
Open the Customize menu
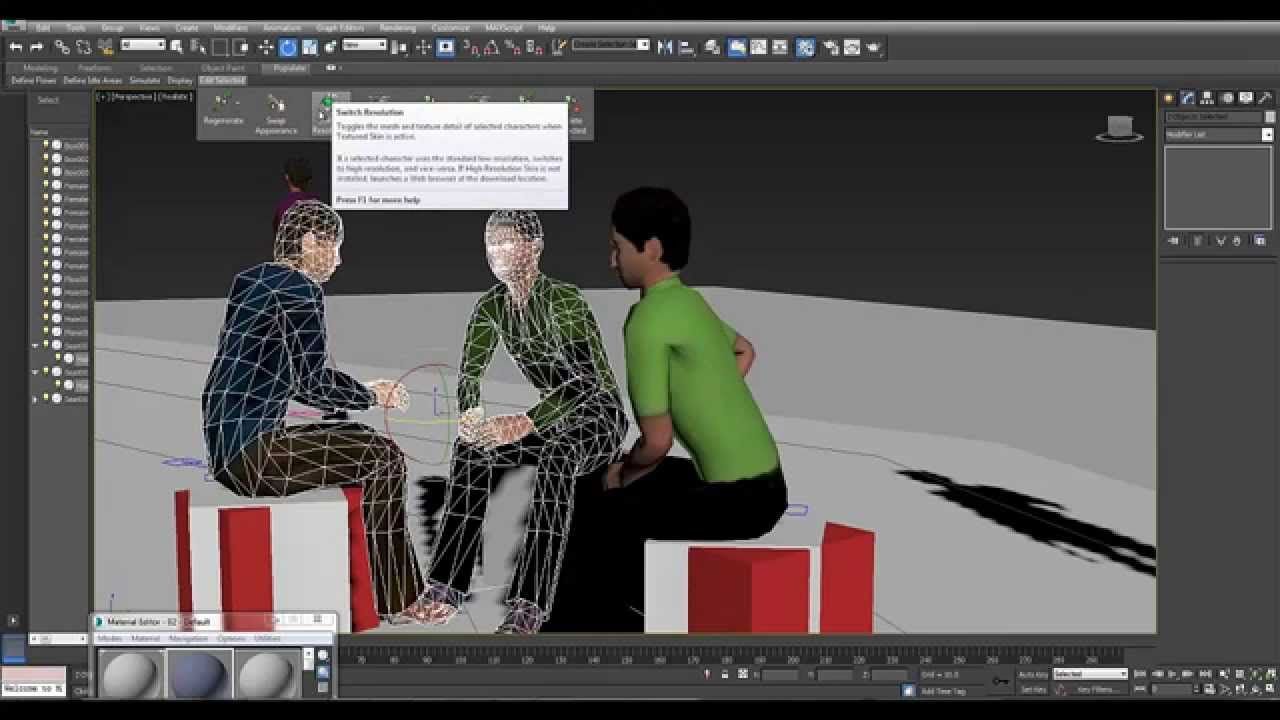click(450, 28)
